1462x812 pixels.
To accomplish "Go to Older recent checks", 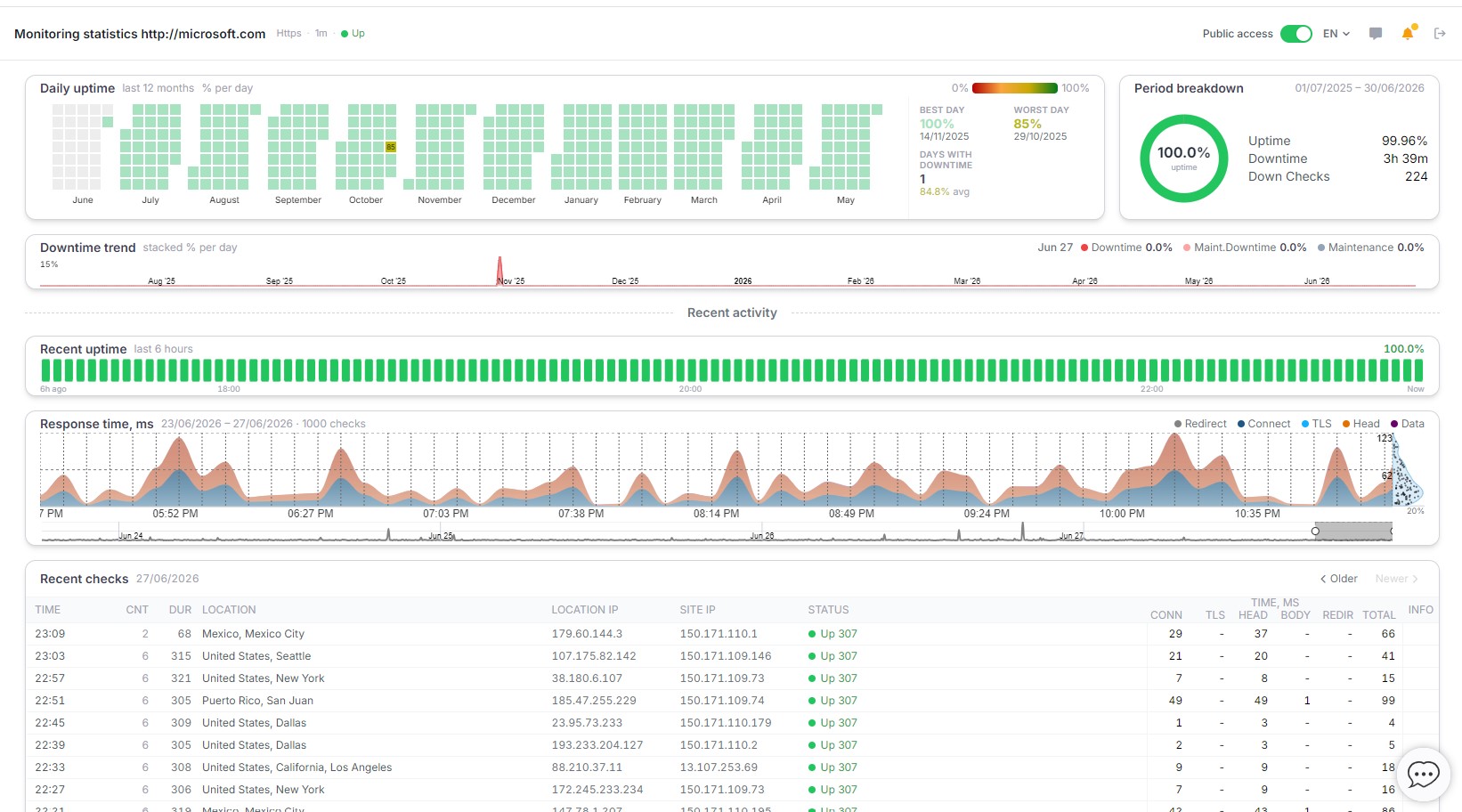I will 1338,579.
